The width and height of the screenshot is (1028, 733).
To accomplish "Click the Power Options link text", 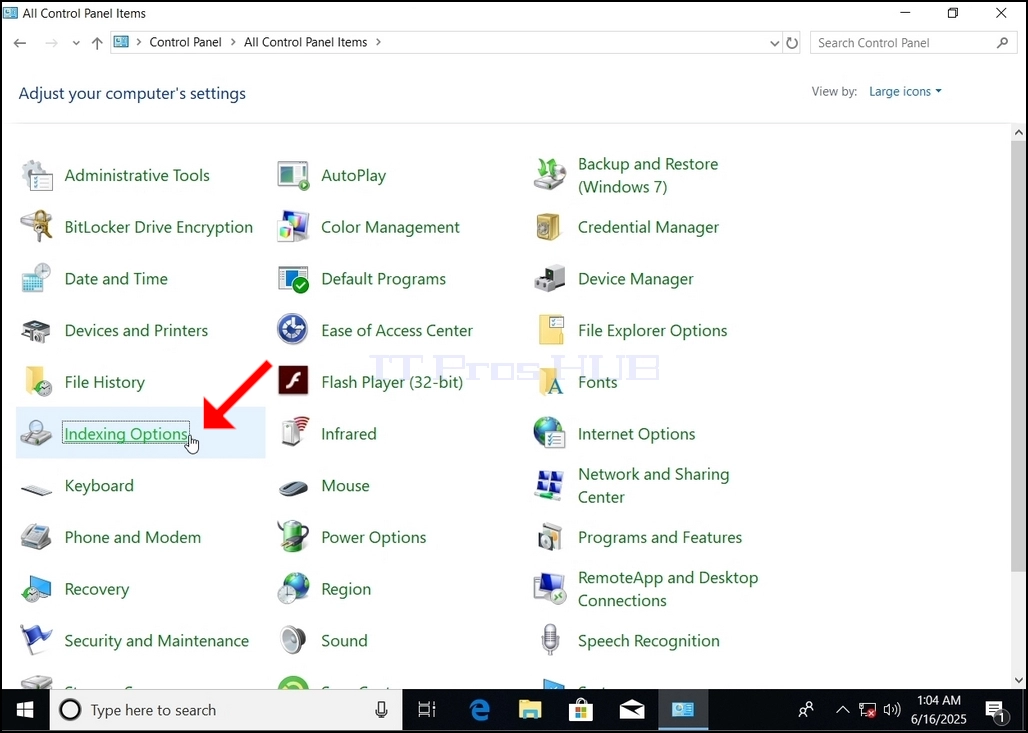I will coord(374,537).
